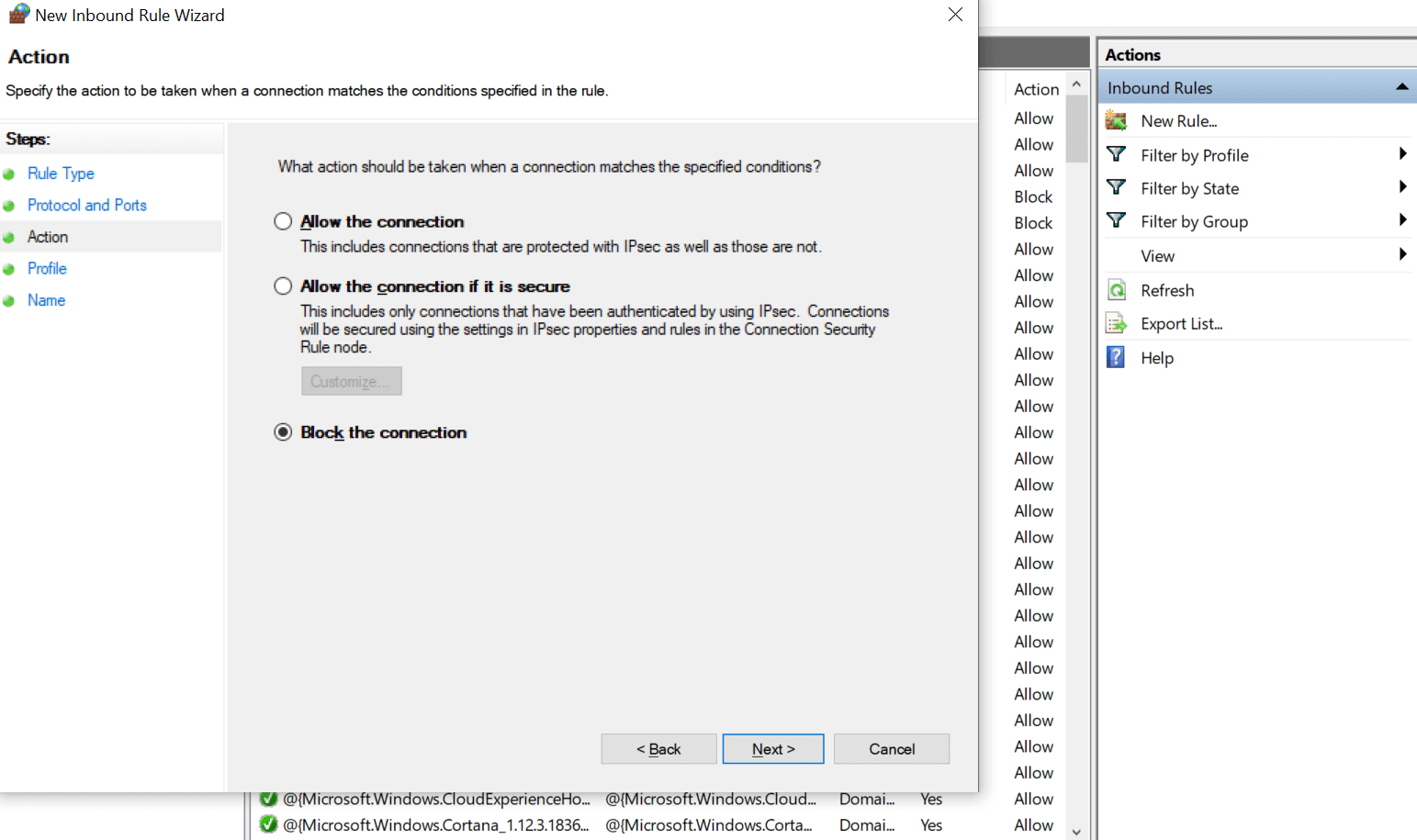This screenshot has width=1417, height=840.
Task: Click green check icon beside Cortana rule
Action: coord(268,824)
